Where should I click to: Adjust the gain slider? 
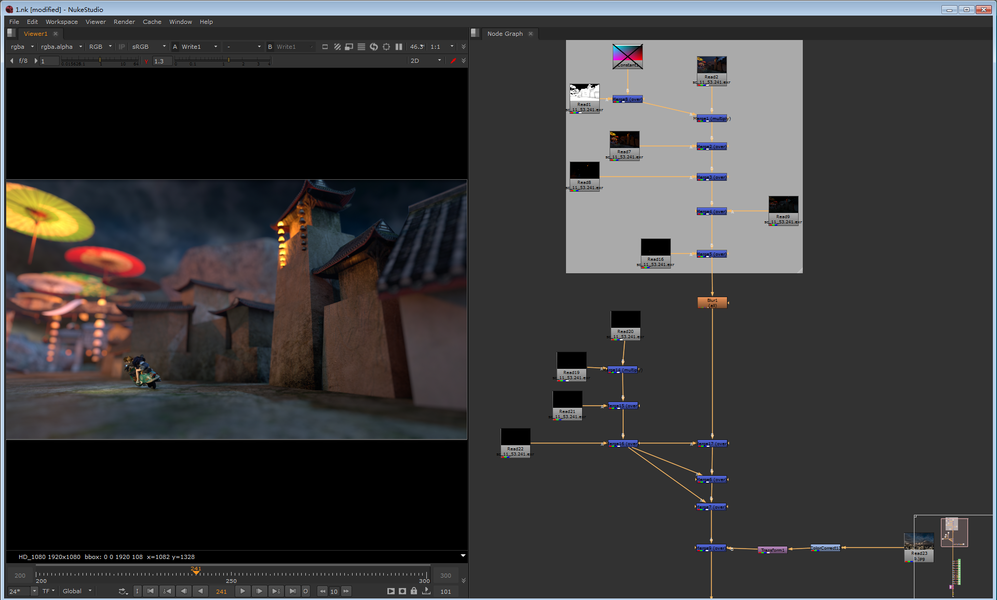pyautogui.click(x=100, y=61)
